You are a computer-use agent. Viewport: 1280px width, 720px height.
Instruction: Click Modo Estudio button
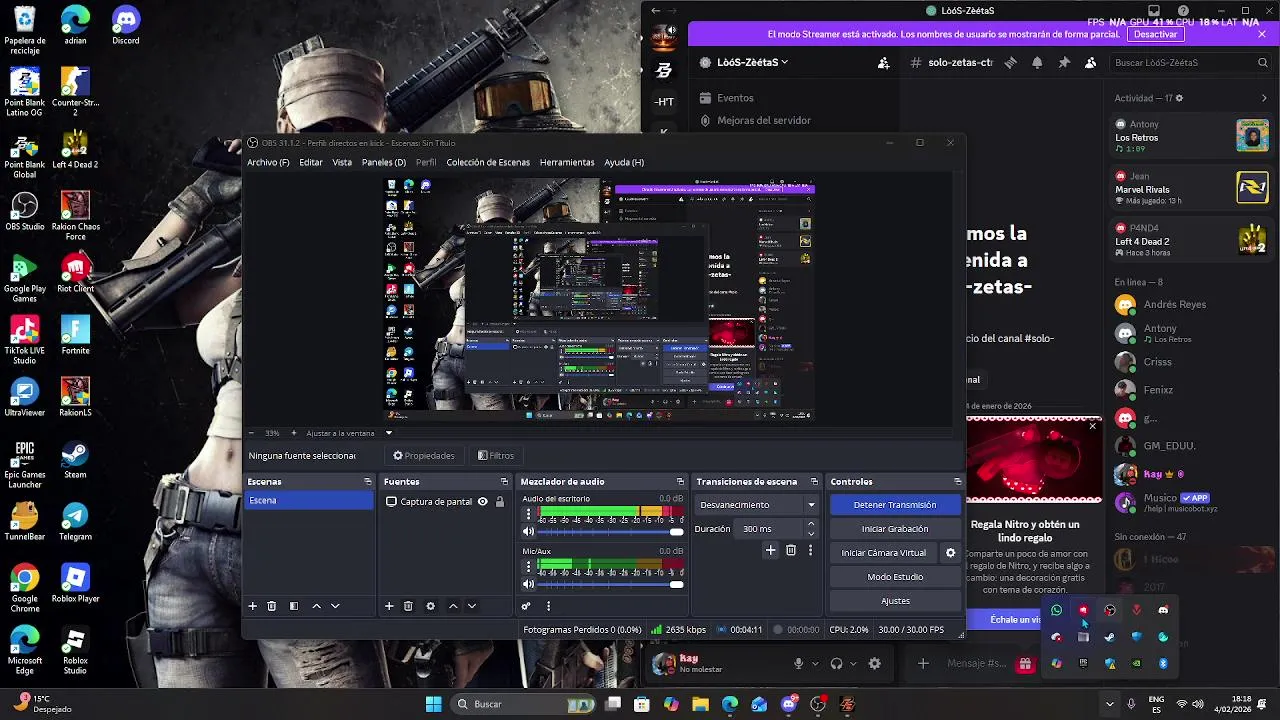coord(895,577)
